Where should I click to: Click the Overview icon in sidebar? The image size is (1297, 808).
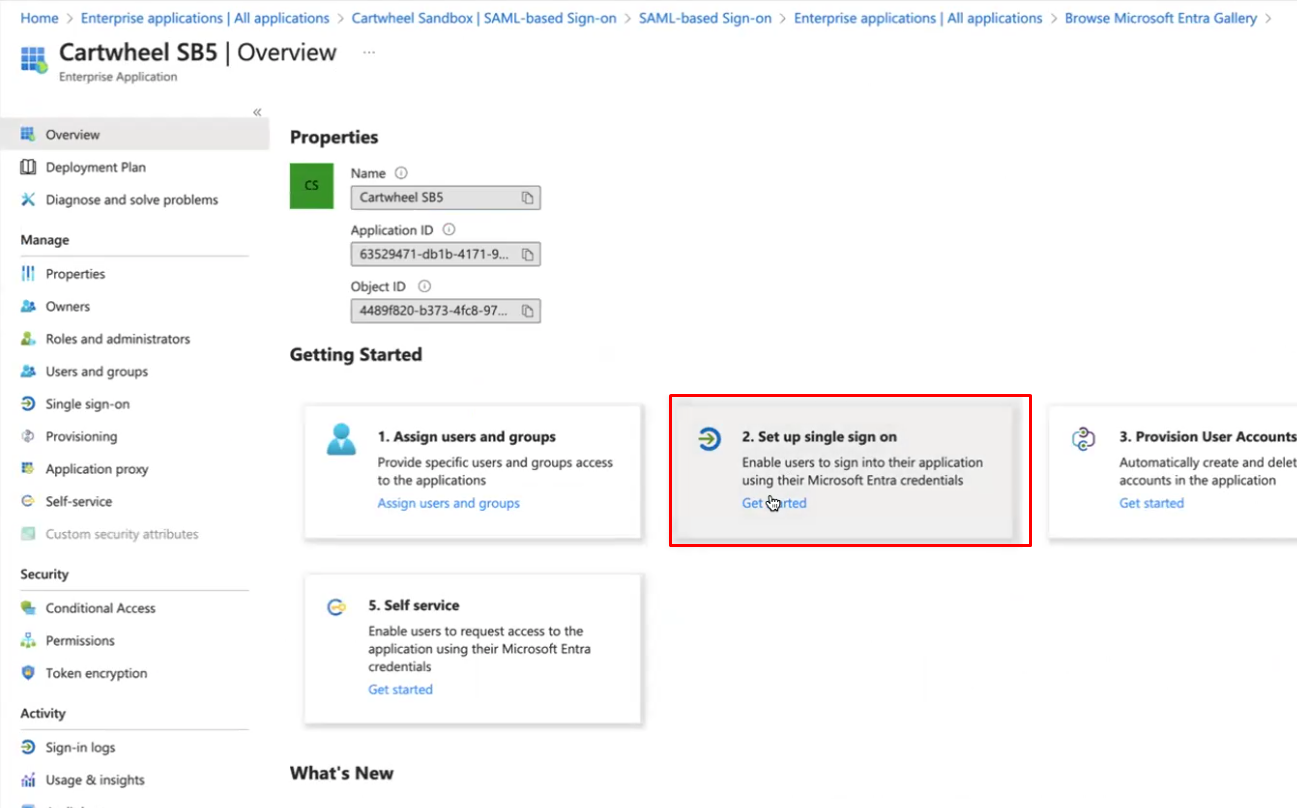pos(28,134)
